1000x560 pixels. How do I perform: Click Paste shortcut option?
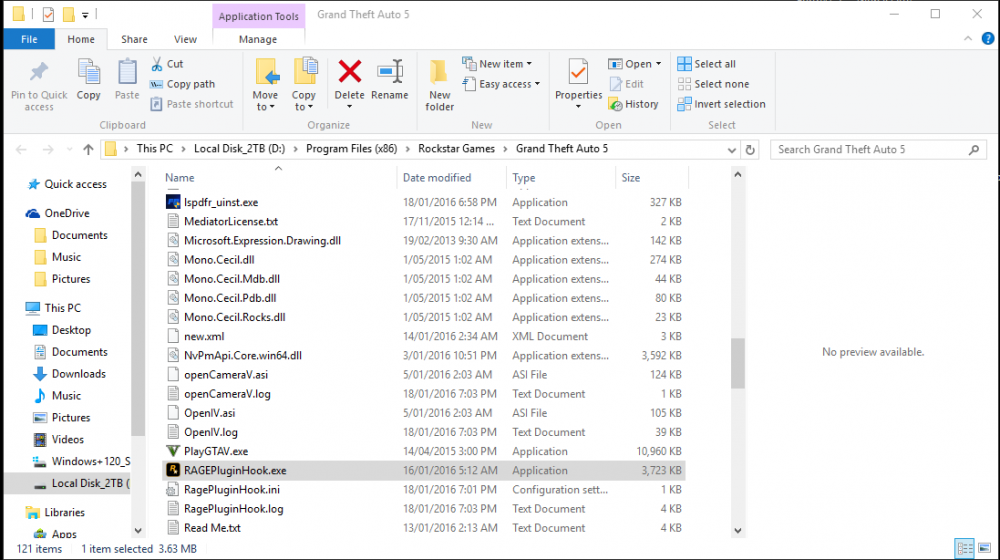[192, 104]
